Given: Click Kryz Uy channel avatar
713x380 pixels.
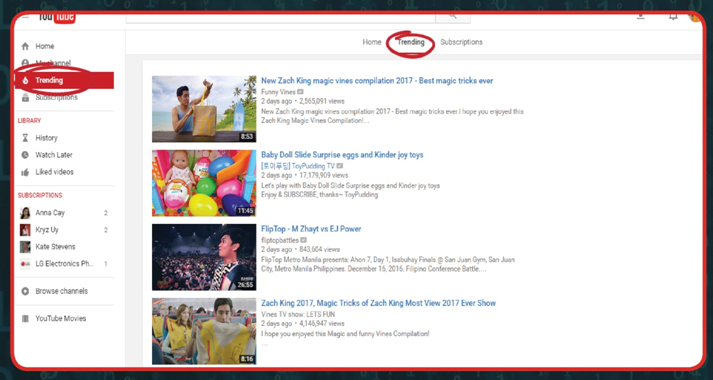Looking at the screenshot, I should pos(25,230).
